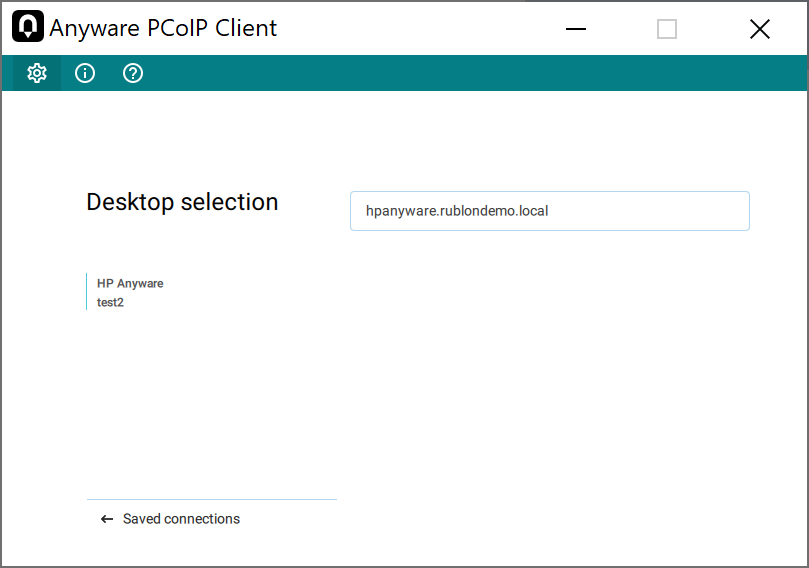The height and width of the screenshot is (568, 809).
Task: Click the Anyware PCoIP Client window title
Action: [x=163, y=29]
